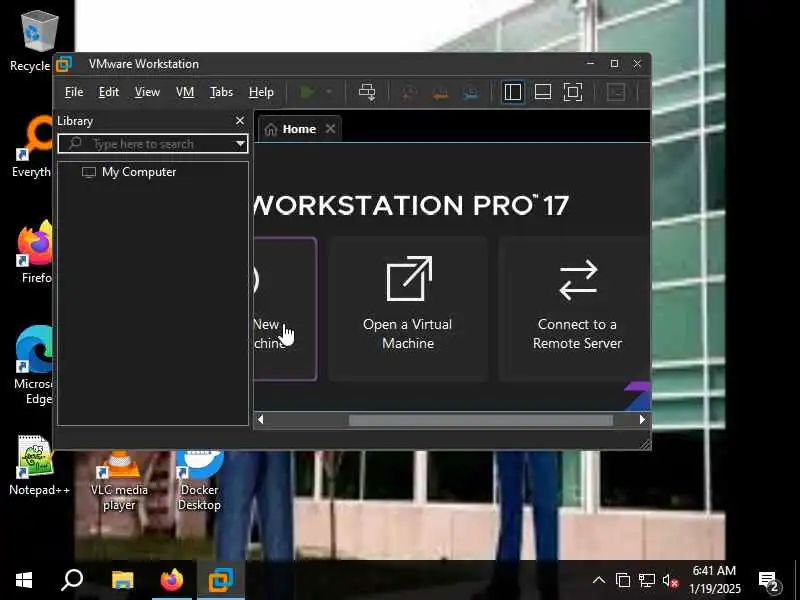Click the muted volume tray icon
This screenshot has width=800, height=600.
[x=670, y=581]
